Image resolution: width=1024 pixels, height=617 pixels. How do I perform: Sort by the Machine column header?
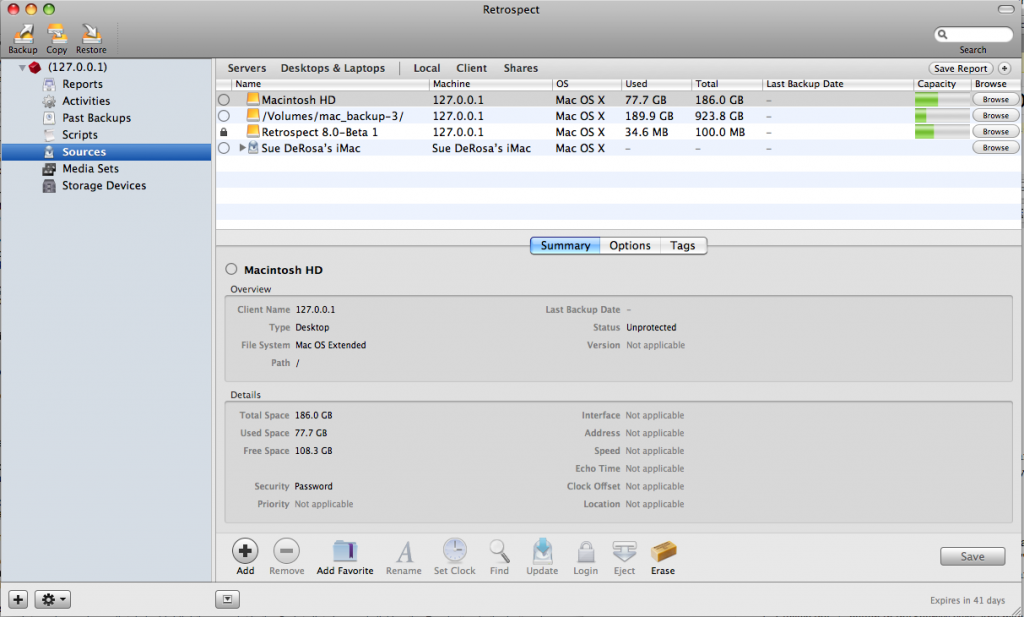coord(490,84)
